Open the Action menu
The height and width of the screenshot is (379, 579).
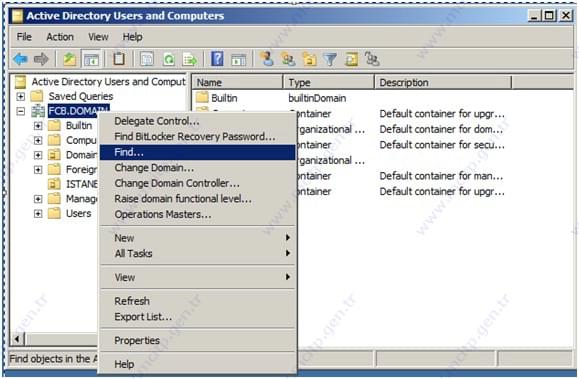click(x=60, y=37)
